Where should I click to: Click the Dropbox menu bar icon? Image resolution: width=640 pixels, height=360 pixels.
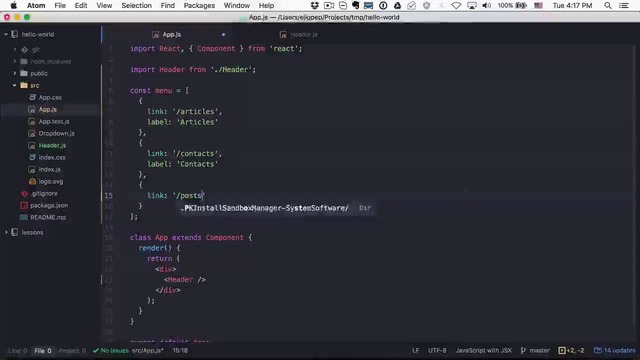pos(315,5)
